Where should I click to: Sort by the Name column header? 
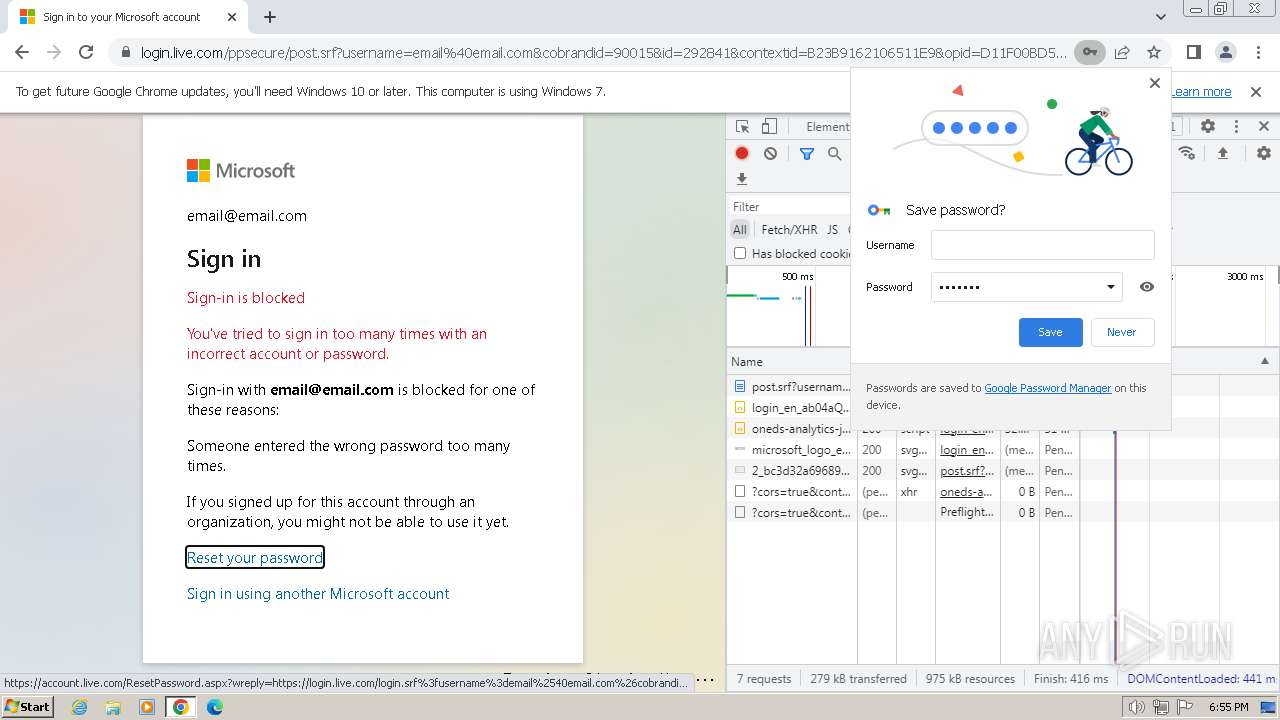(747, 362)
